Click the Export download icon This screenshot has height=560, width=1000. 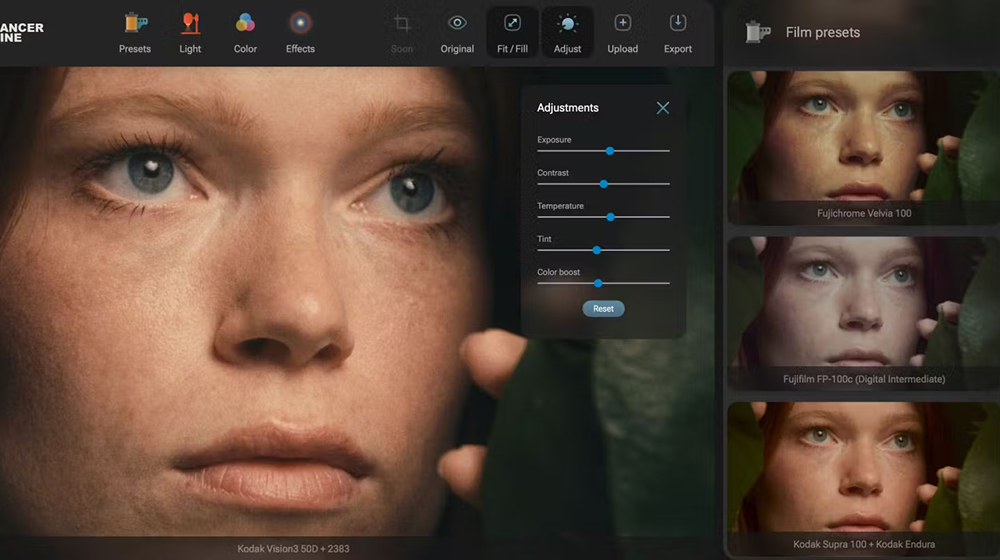(677, 23)
